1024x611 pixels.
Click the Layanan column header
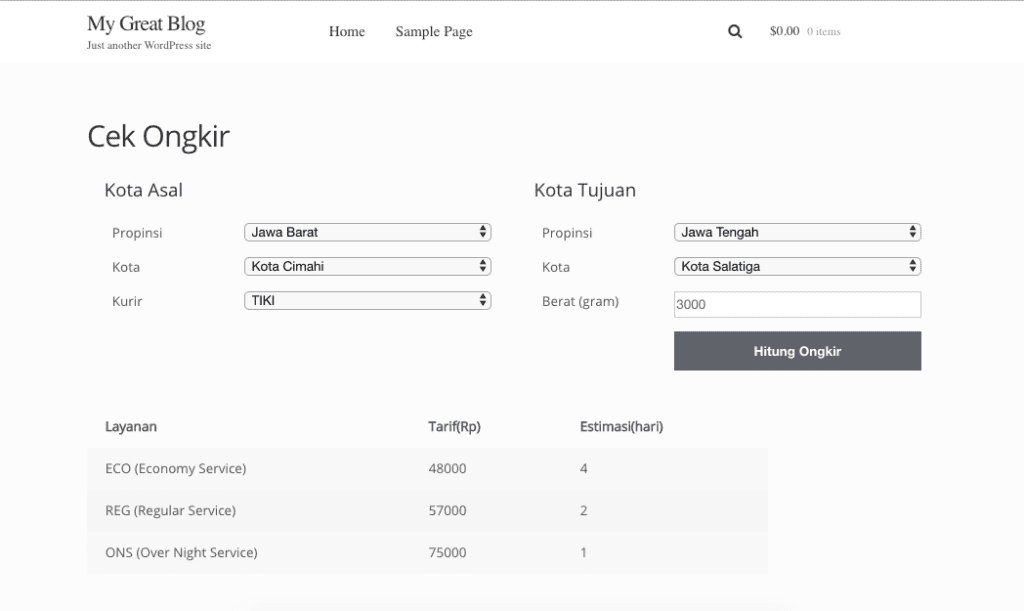point(131,426)
